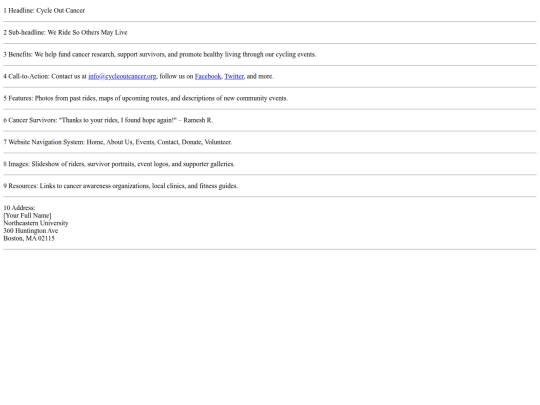The height and width of the screenshot is (405, 540).
Task: Open the info@cycleoutcancer.org email link
Action: (x=122, y=76)
